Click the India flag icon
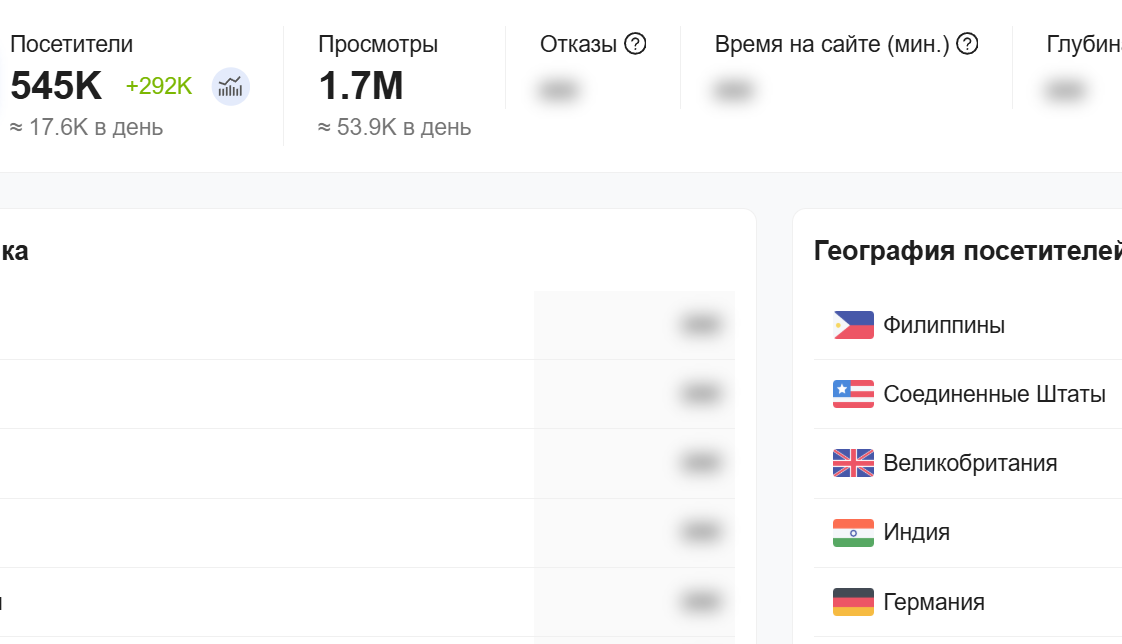1122x644 pixels. click(853, 532)
